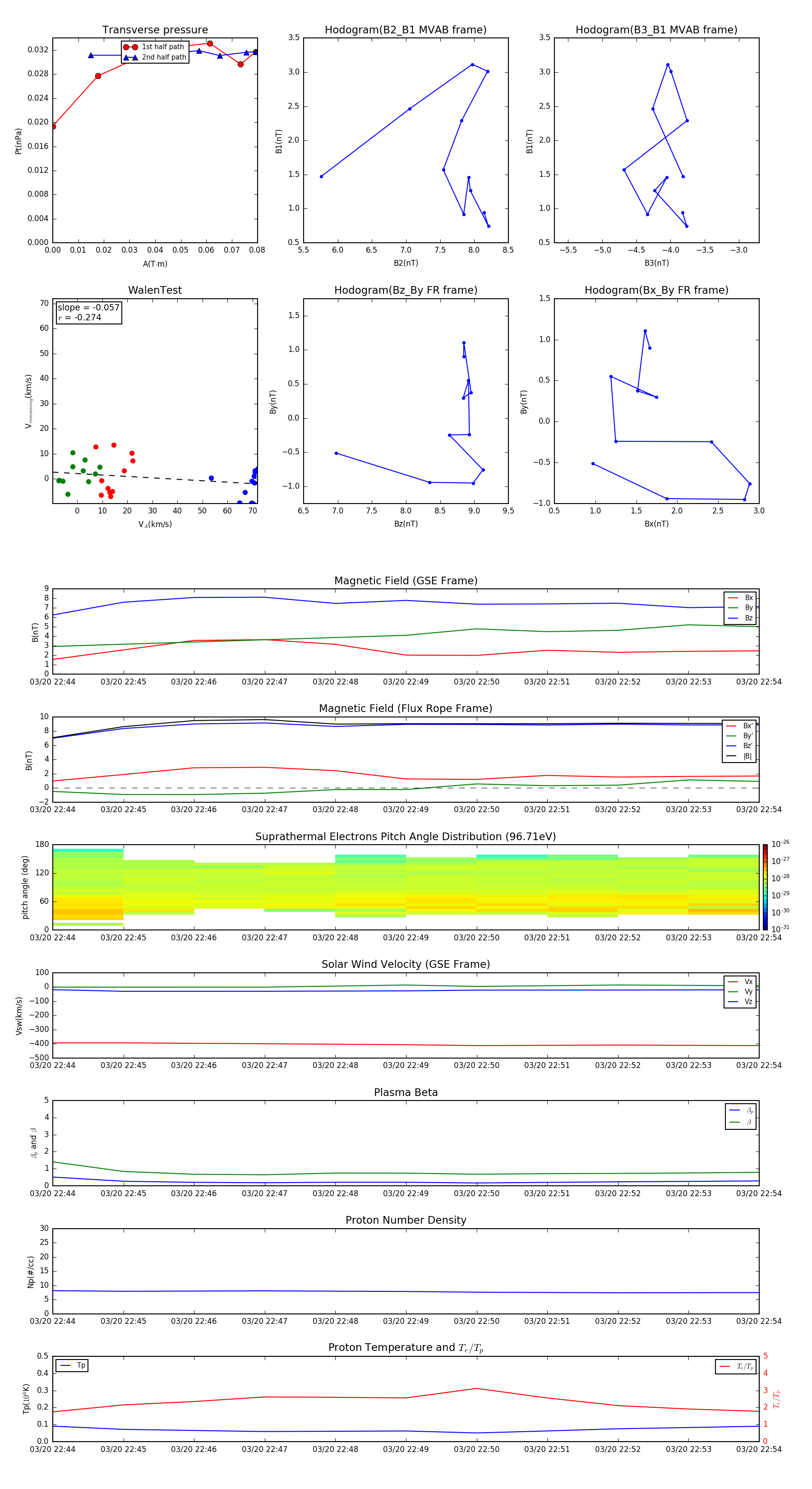Viewport: 812px width, 1489px height.
Task: Pick the Bx' legend entry in Flux Rope plot
Action: click(740, 726)
